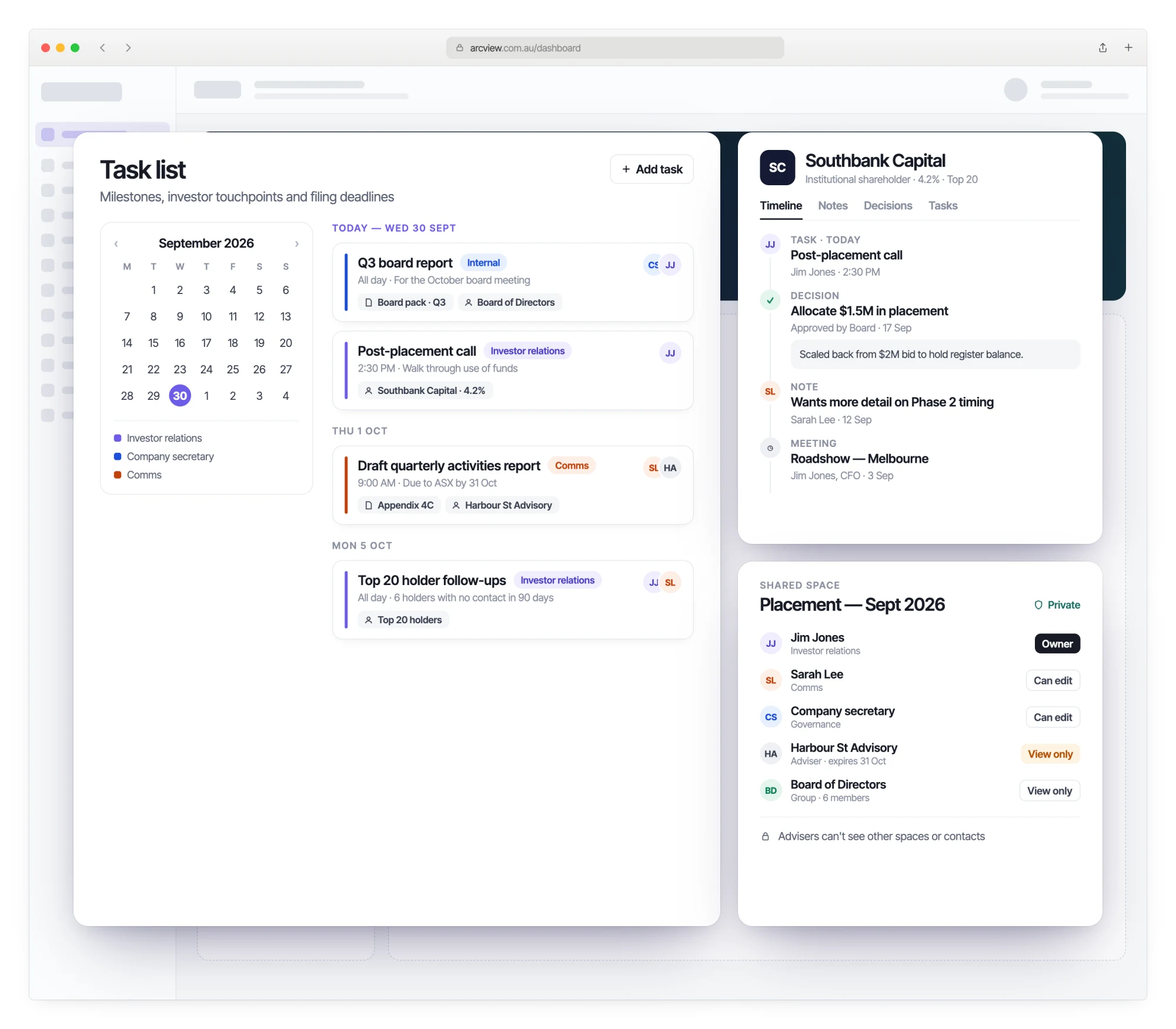Change Harbour St Advisory View only permission

pyautogui.click(x=1050, y=754)
